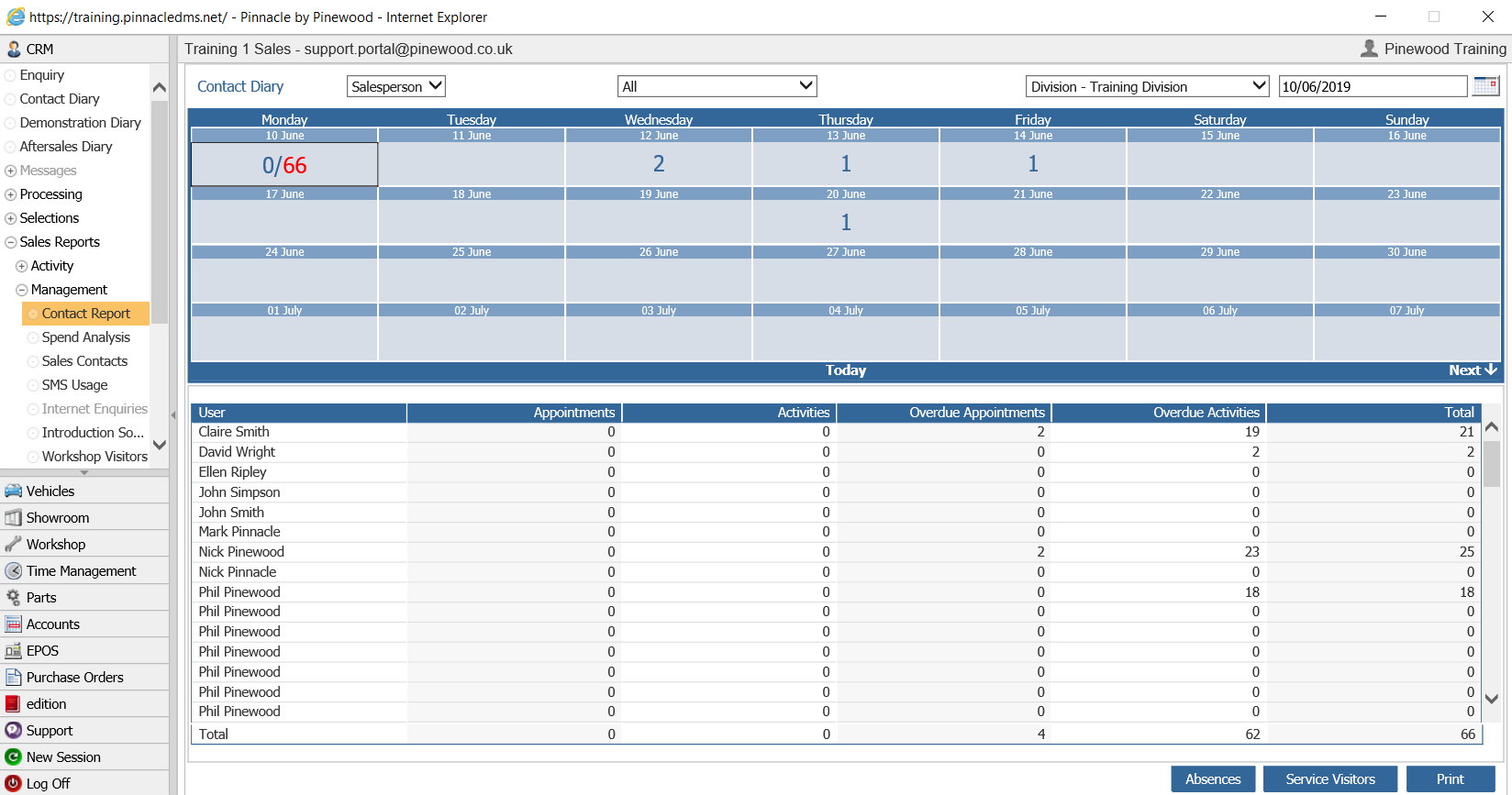
Task: Select the SMS Usage radio item
Action: pos(33,385)
